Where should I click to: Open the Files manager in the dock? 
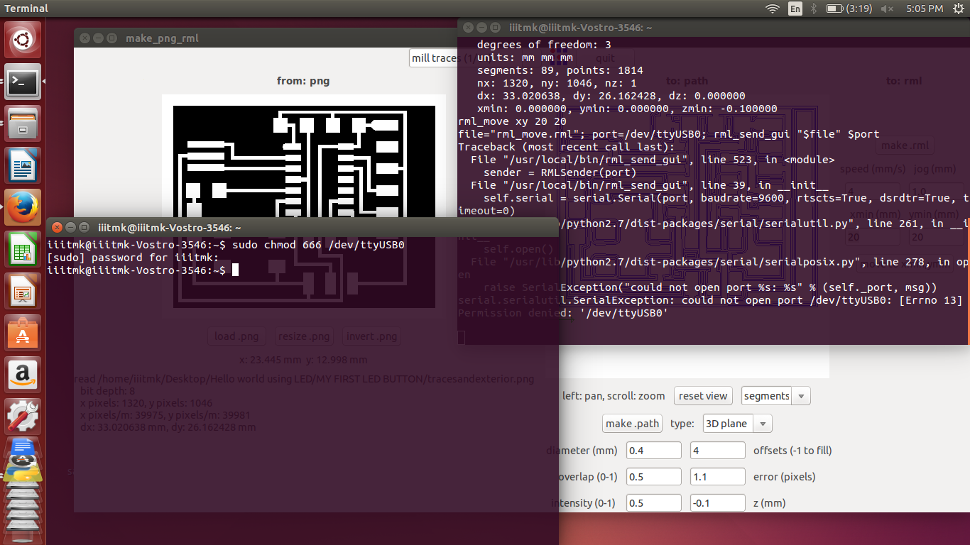[x=23, y=123]
